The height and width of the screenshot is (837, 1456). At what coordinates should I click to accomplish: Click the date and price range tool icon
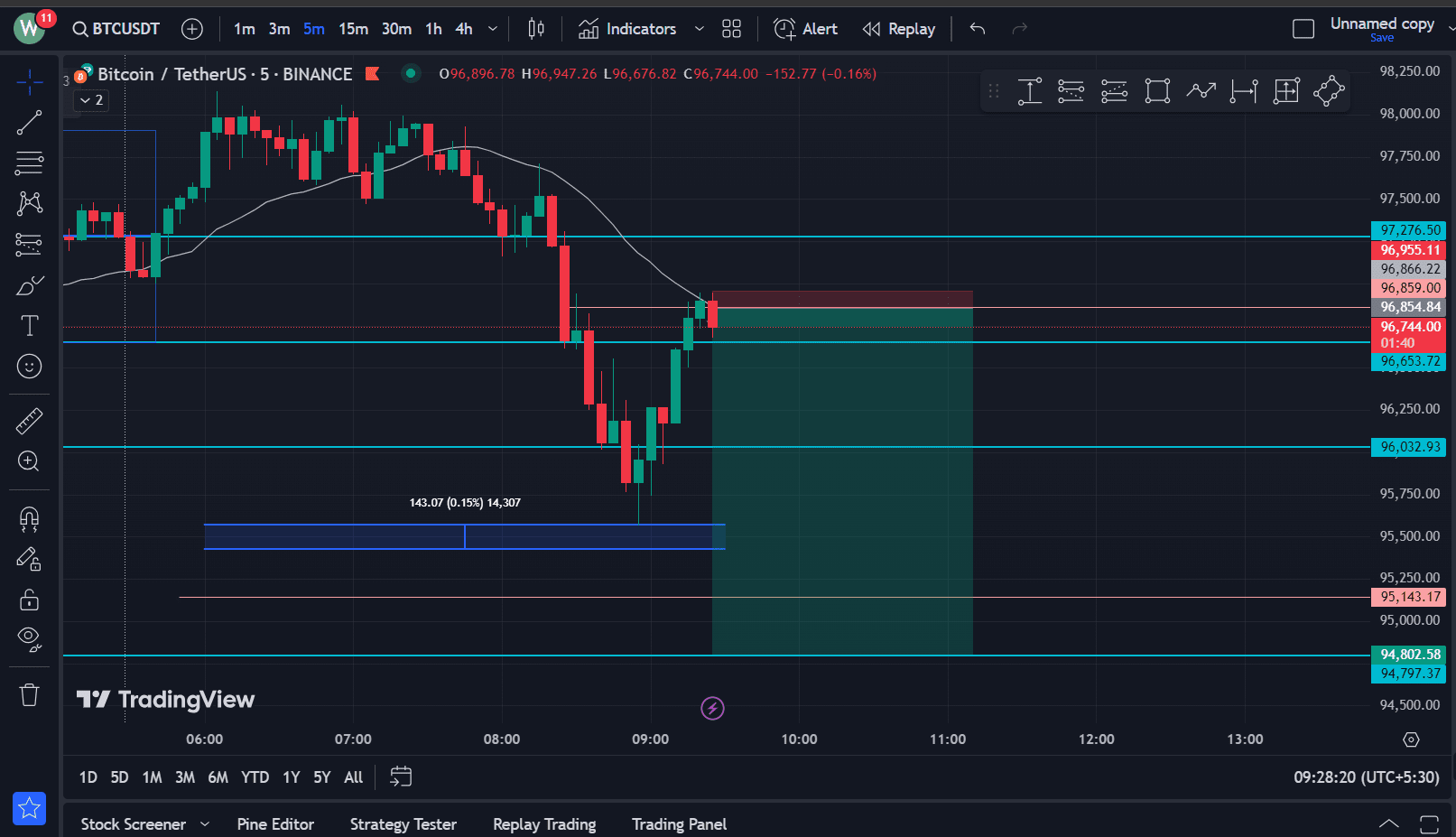[x=1286, y=91]
